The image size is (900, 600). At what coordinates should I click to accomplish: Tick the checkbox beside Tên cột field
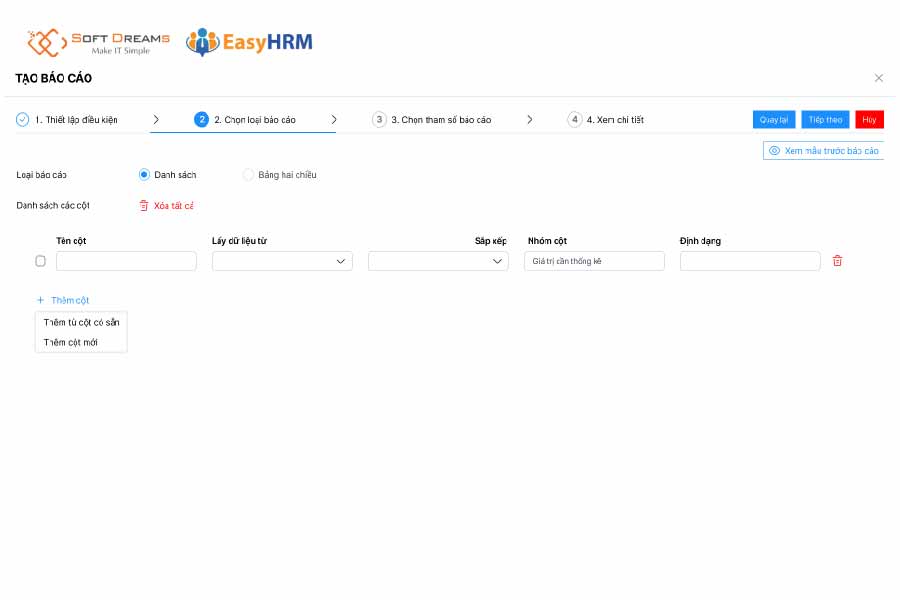41,261
